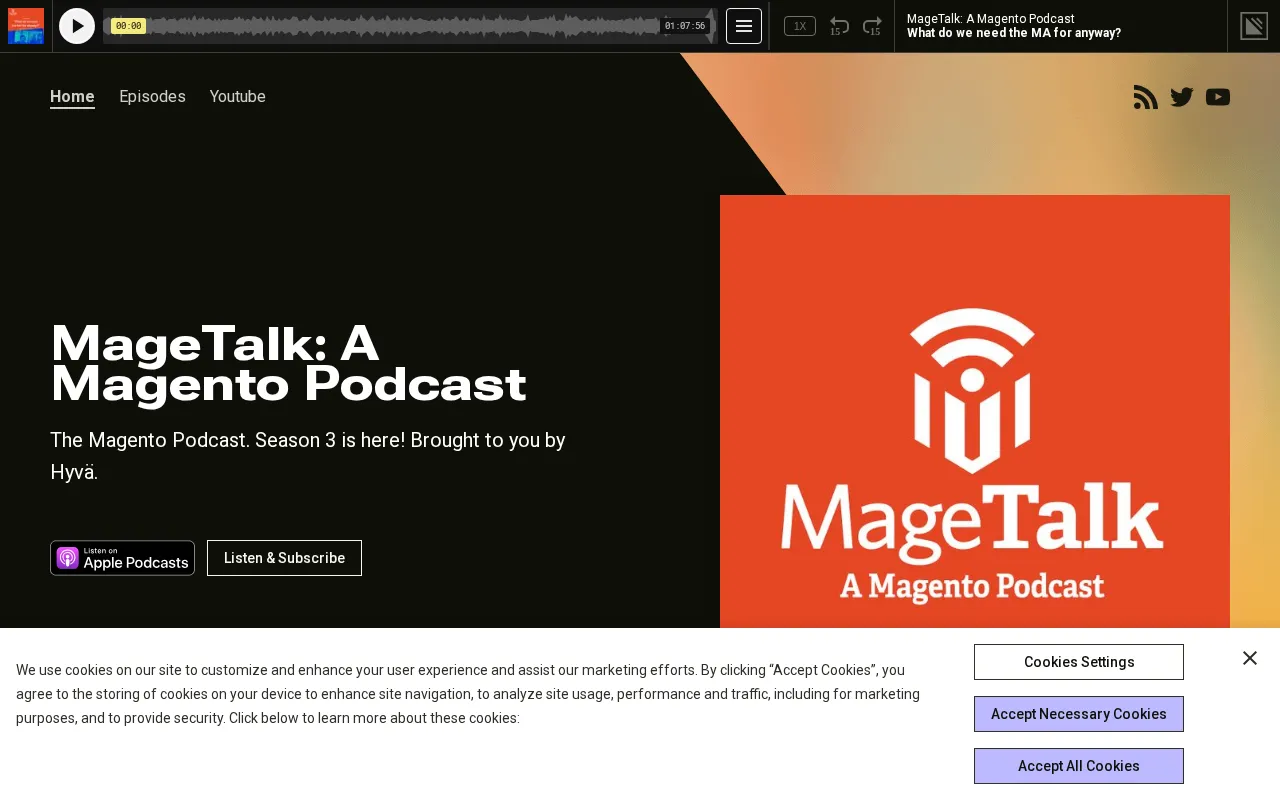
Task: Click the episode artwork thumbnail in player
Action: 26,26
